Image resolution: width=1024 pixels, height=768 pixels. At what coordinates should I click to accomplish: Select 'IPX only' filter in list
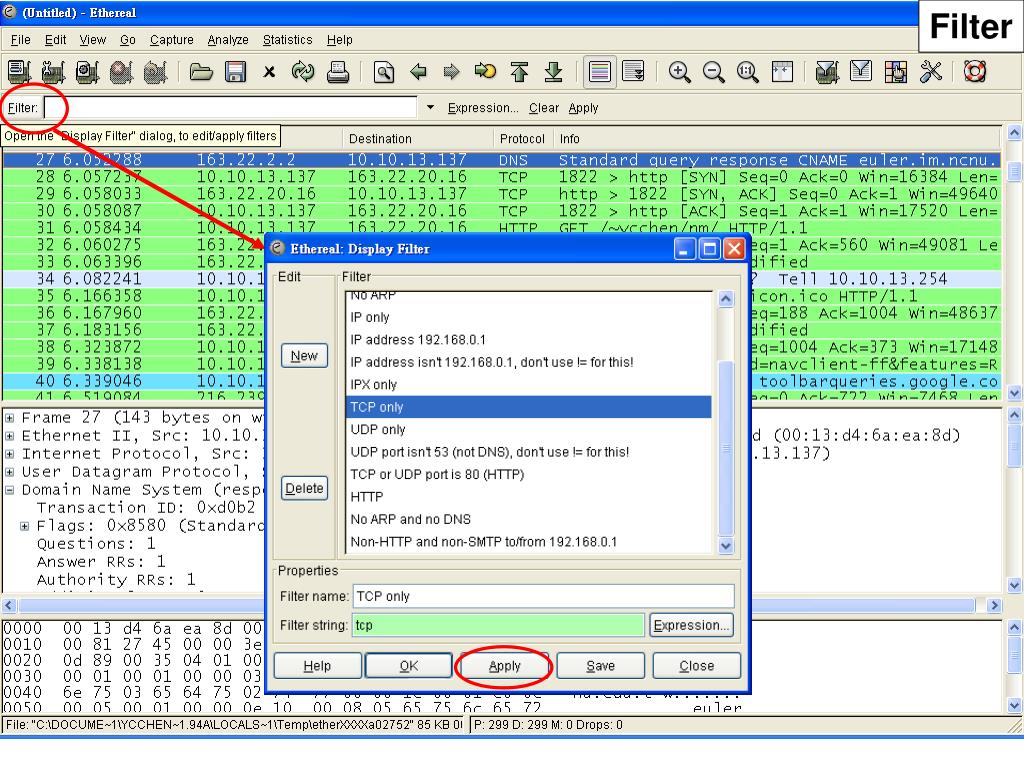(528, 384)
